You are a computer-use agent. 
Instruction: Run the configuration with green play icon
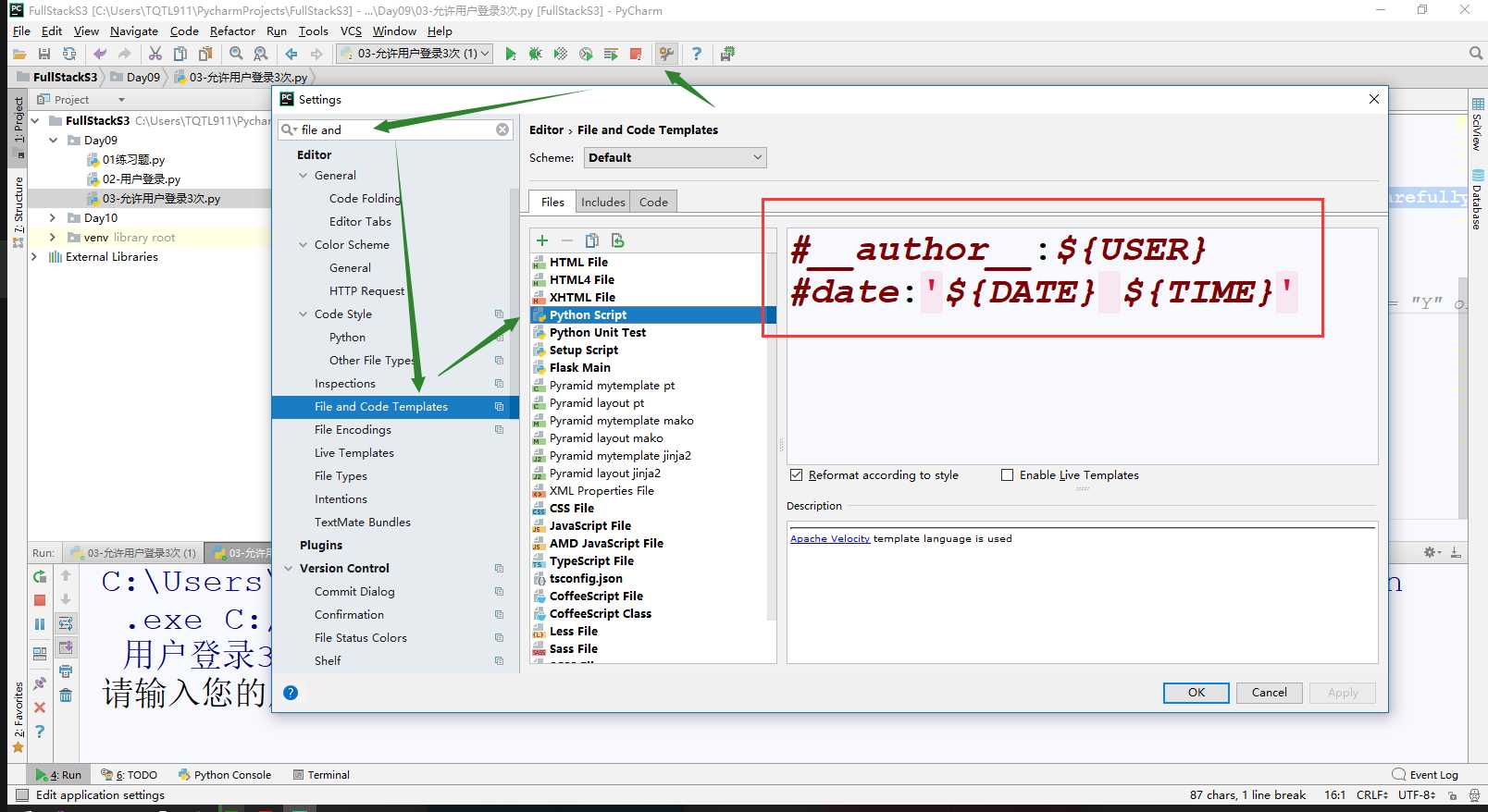(511, 54)
